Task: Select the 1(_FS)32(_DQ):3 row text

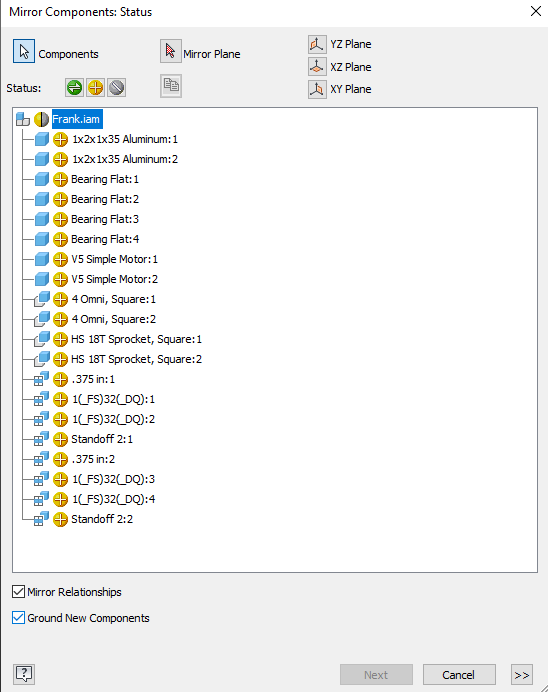Action: [x=113, y=479]
